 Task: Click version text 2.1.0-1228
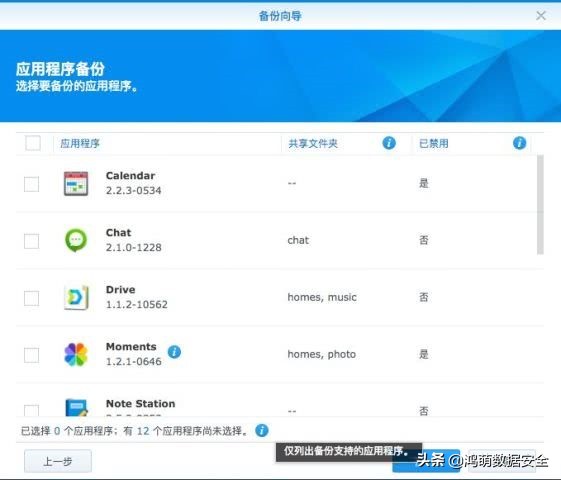click(133, 247)
